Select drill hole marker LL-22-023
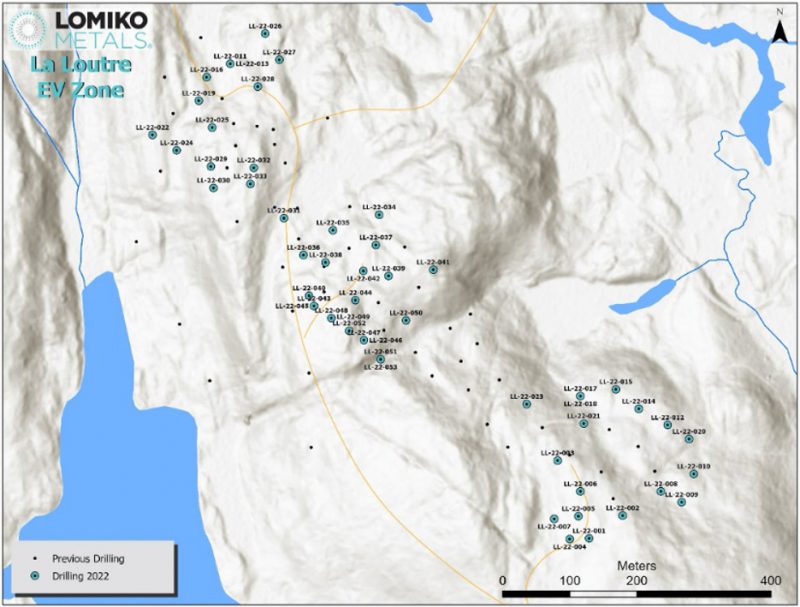This screenshot has width=800, height=607. coord(527,404)
